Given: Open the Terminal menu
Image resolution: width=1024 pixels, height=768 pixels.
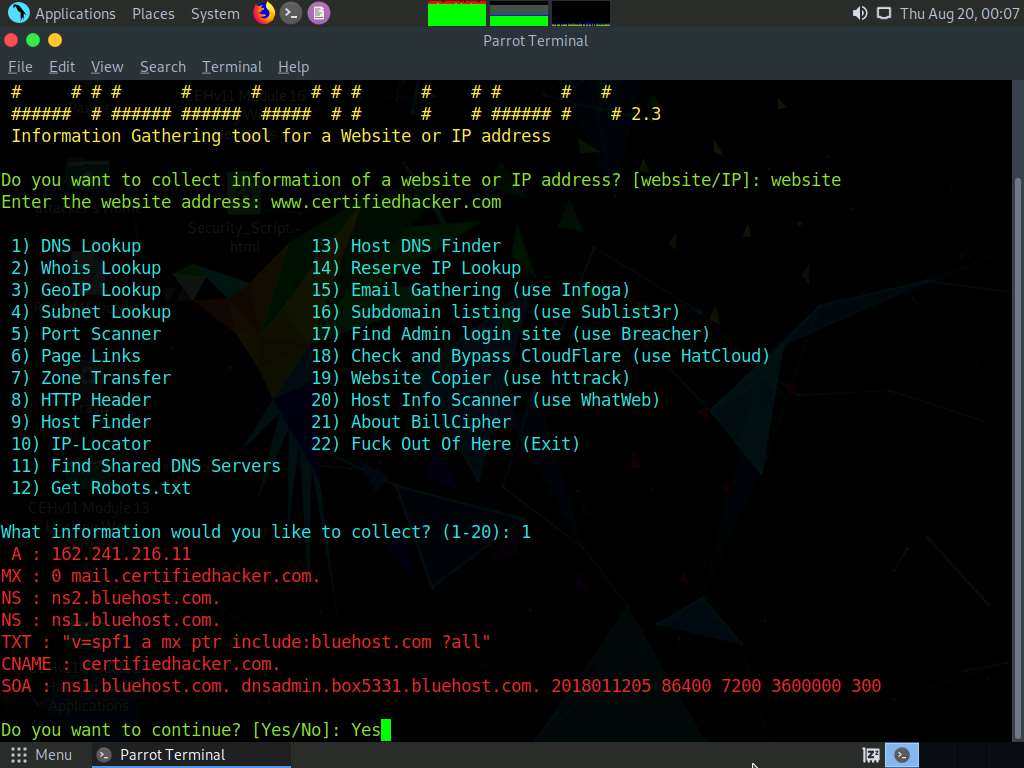Looking at the screenshot, I should point(232,67).
